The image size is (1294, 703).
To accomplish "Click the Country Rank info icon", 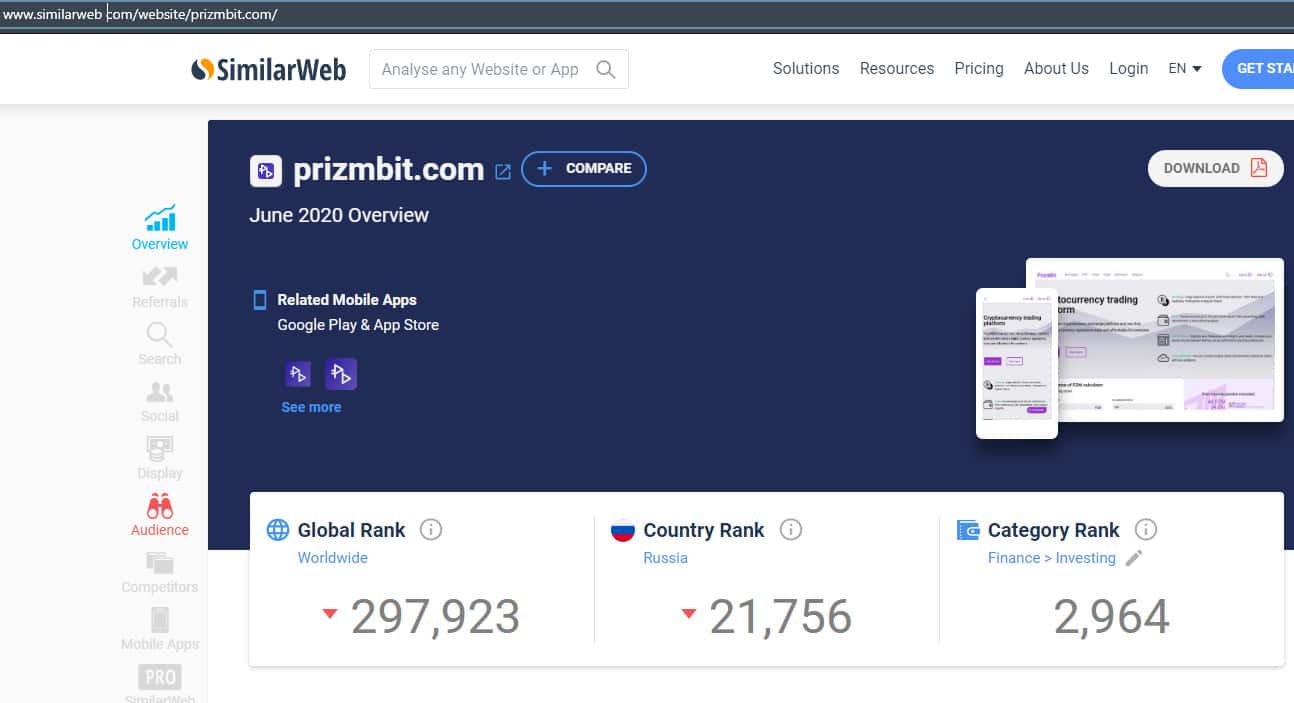I will (791, 530).
